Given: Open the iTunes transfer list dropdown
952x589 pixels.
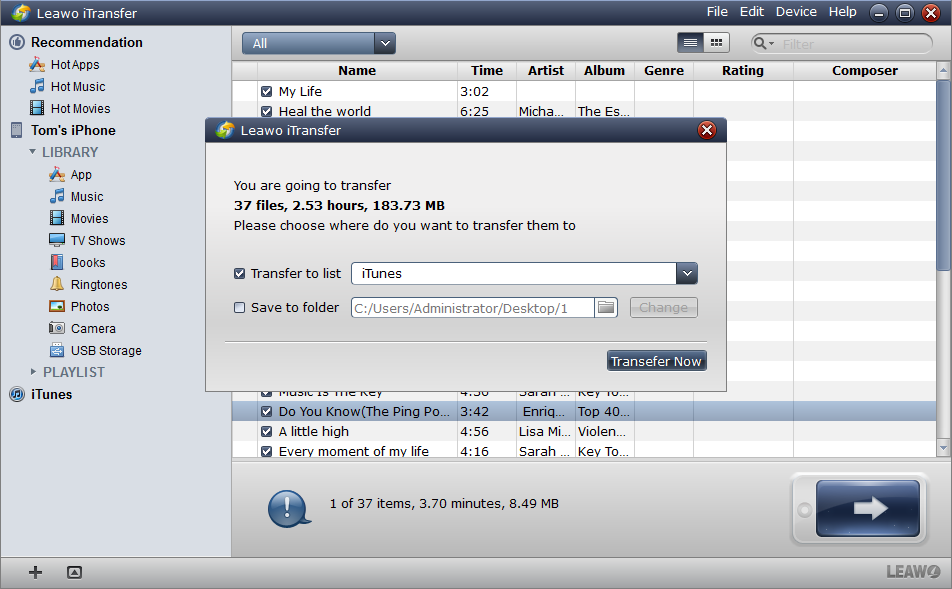Looking at the screenshot, I should point(687,273).
